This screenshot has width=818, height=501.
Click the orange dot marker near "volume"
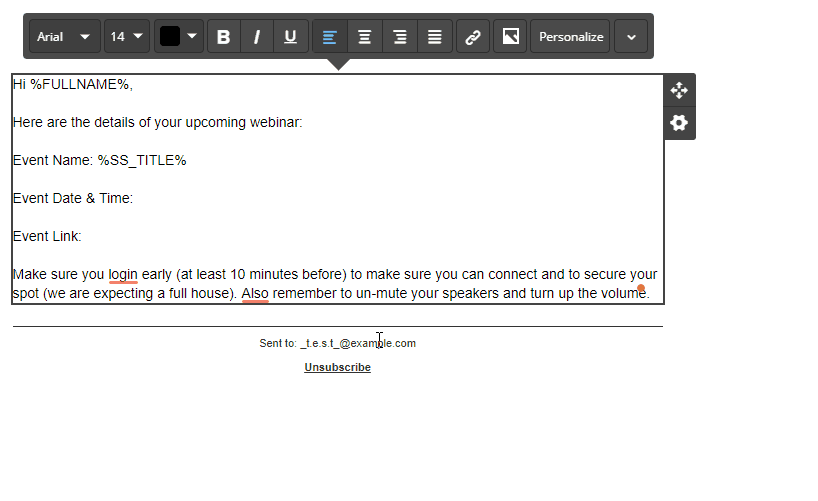pos(641,288)
